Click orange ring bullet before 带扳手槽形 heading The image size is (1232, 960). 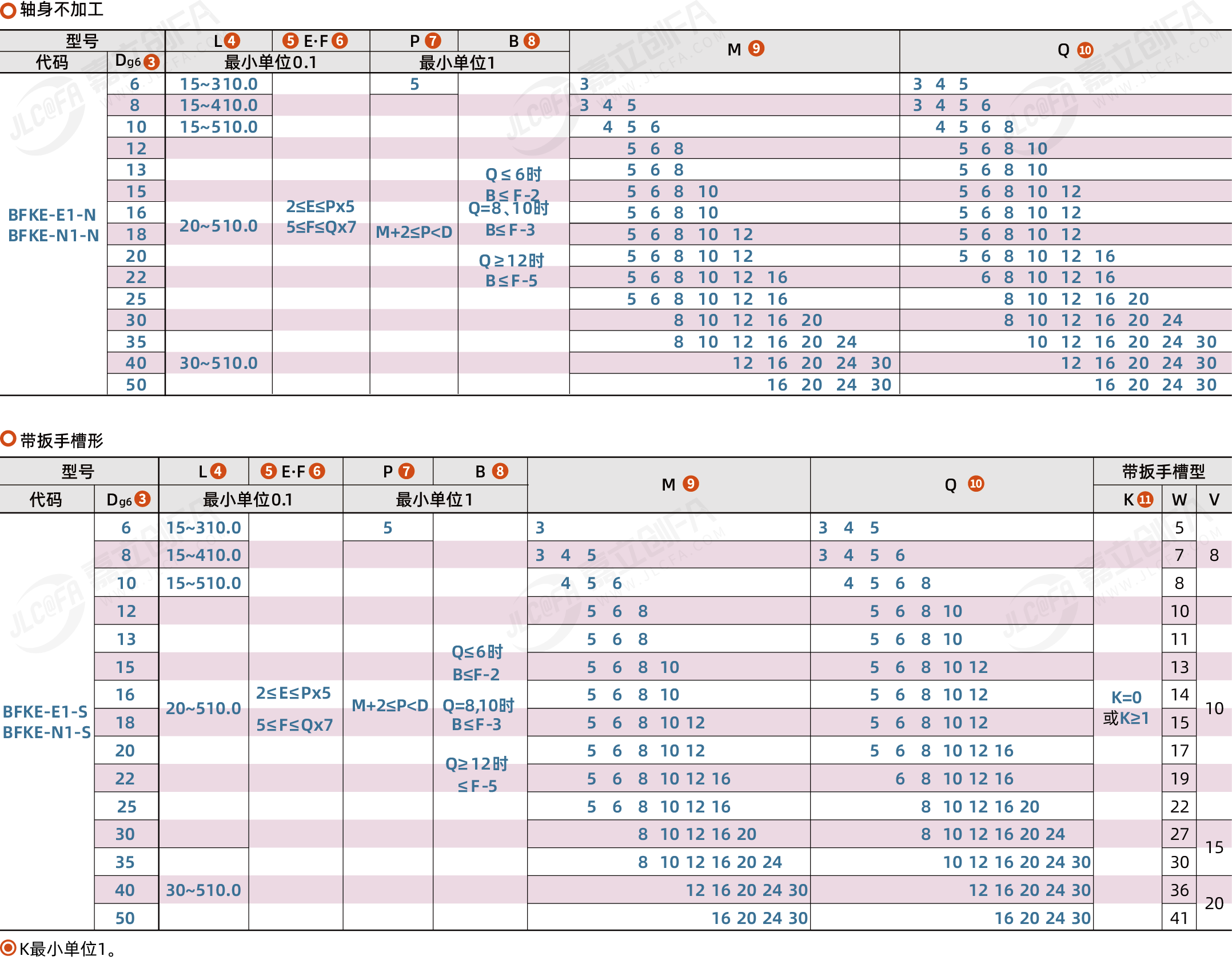click(7, 439)
